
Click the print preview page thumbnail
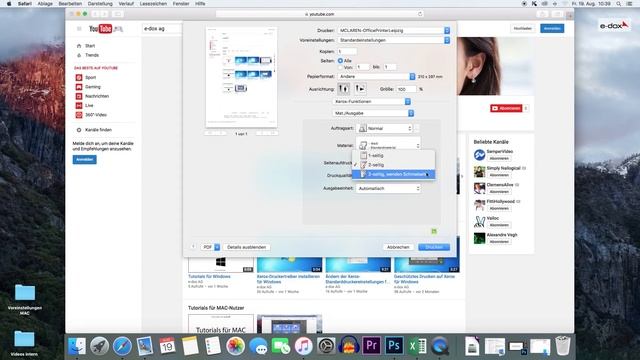[241, 77]
